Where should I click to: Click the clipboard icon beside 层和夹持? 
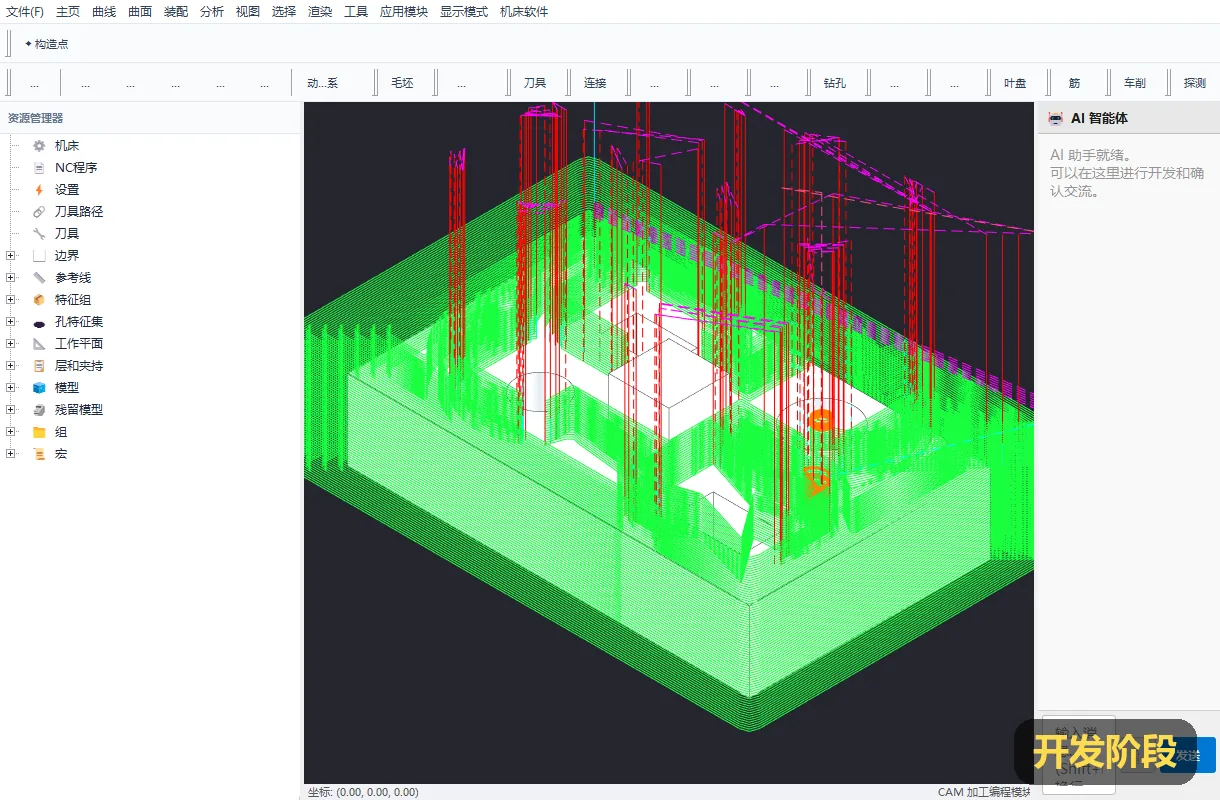coord(39,366)
